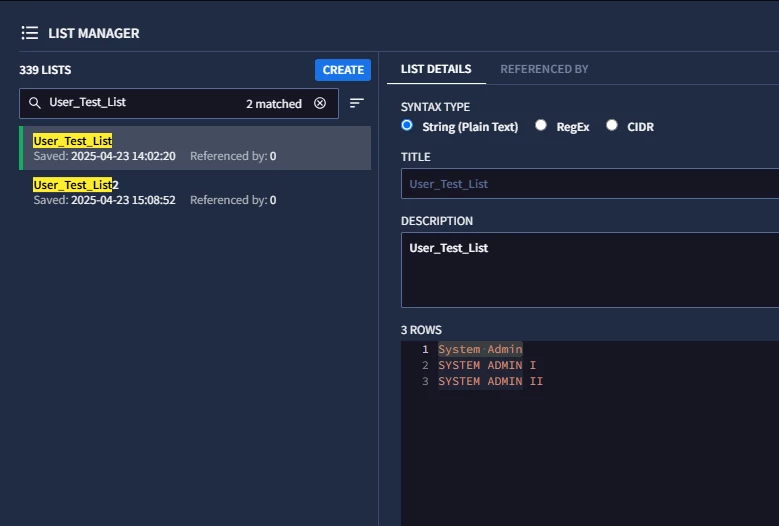Click the LIST MANAGER title text

(x=93, y=33)
